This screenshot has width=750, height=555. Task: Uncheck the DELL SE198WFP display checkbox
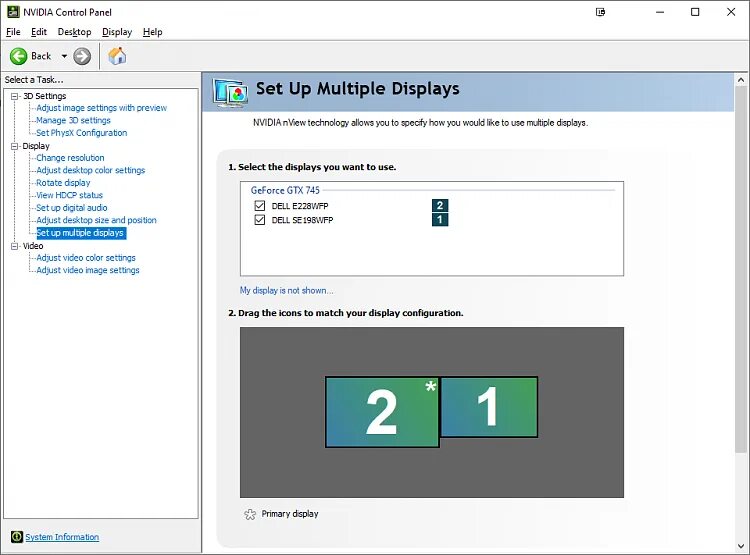[x=260, y=220]
